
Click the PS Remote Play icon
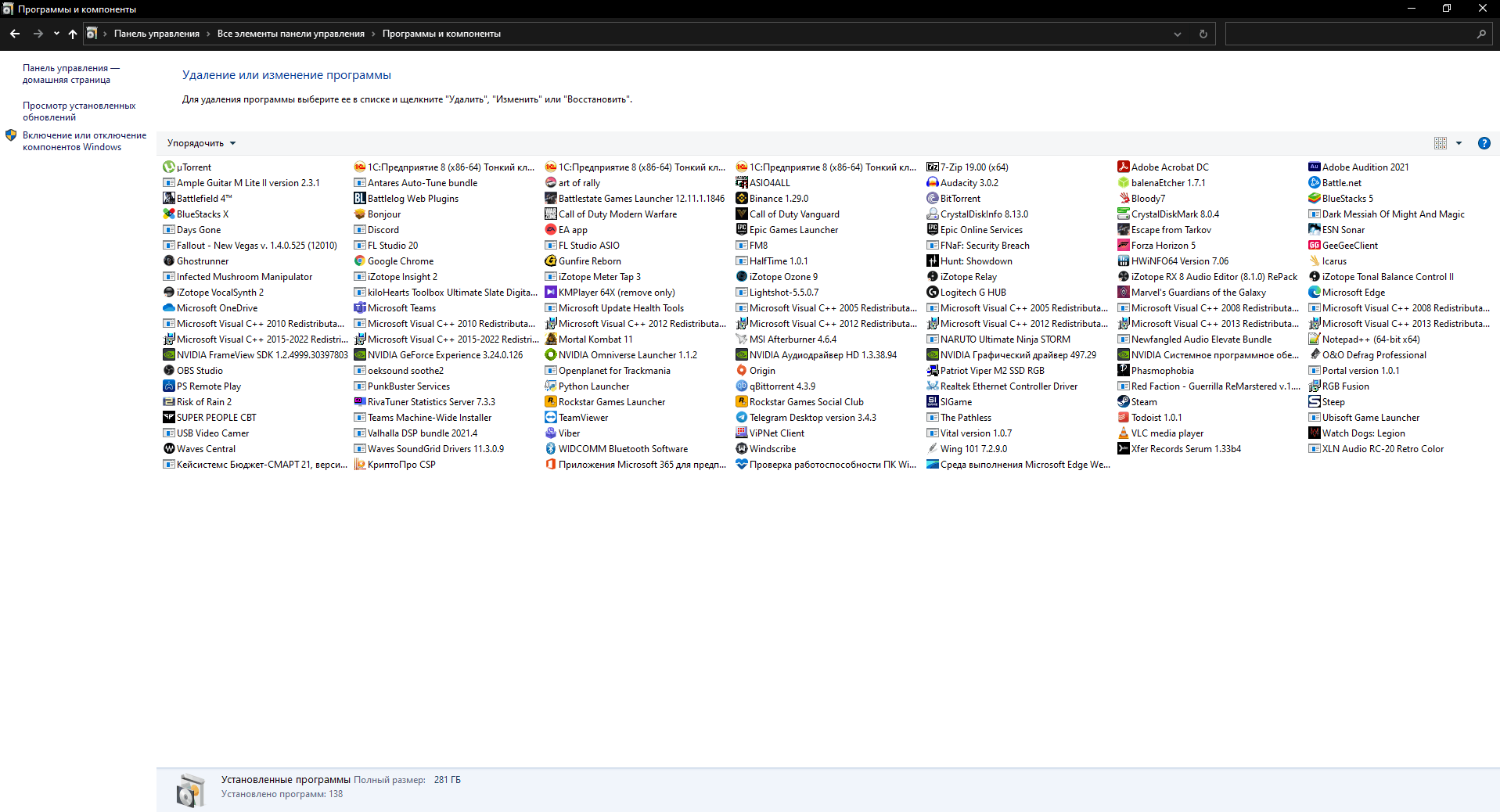[x=168, y=386]
